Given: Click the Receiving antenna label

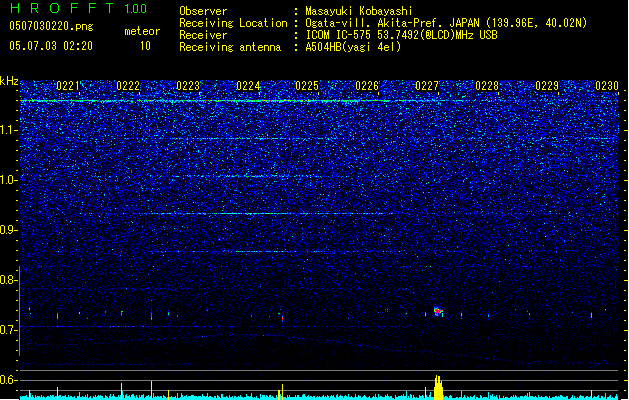Looking at the screenshot, I should [230, 47].
